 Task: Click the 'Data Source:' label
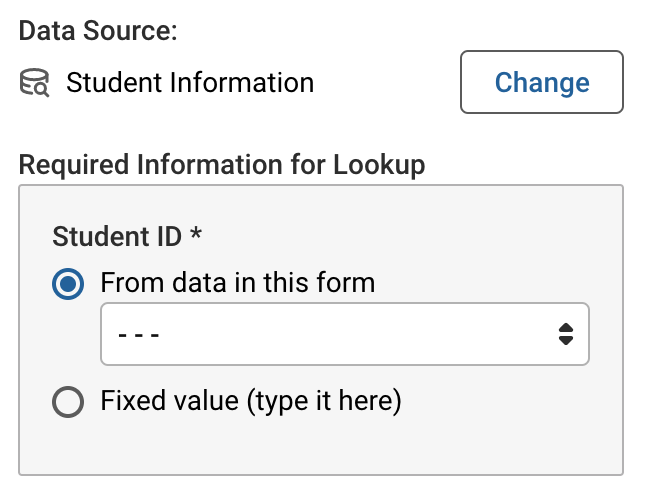point(98,31)
